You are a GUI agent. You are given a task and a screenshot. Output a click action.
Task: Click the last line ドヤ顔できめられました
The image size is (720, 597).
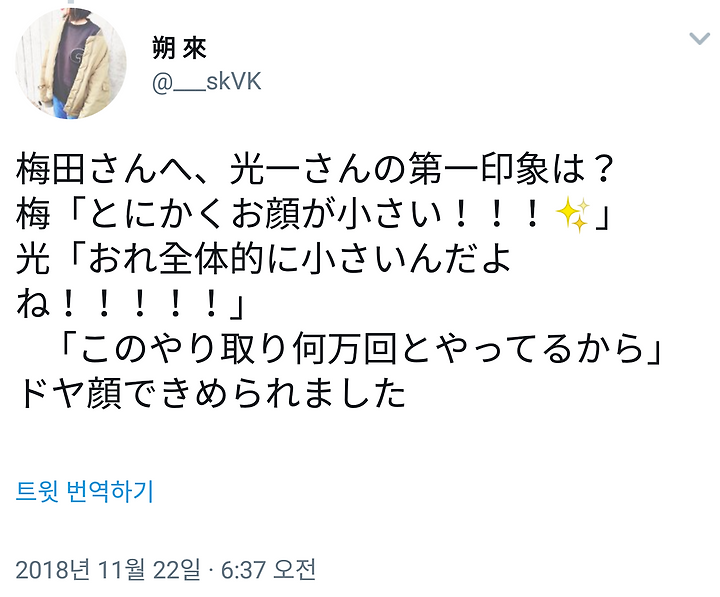click(211, 394)
